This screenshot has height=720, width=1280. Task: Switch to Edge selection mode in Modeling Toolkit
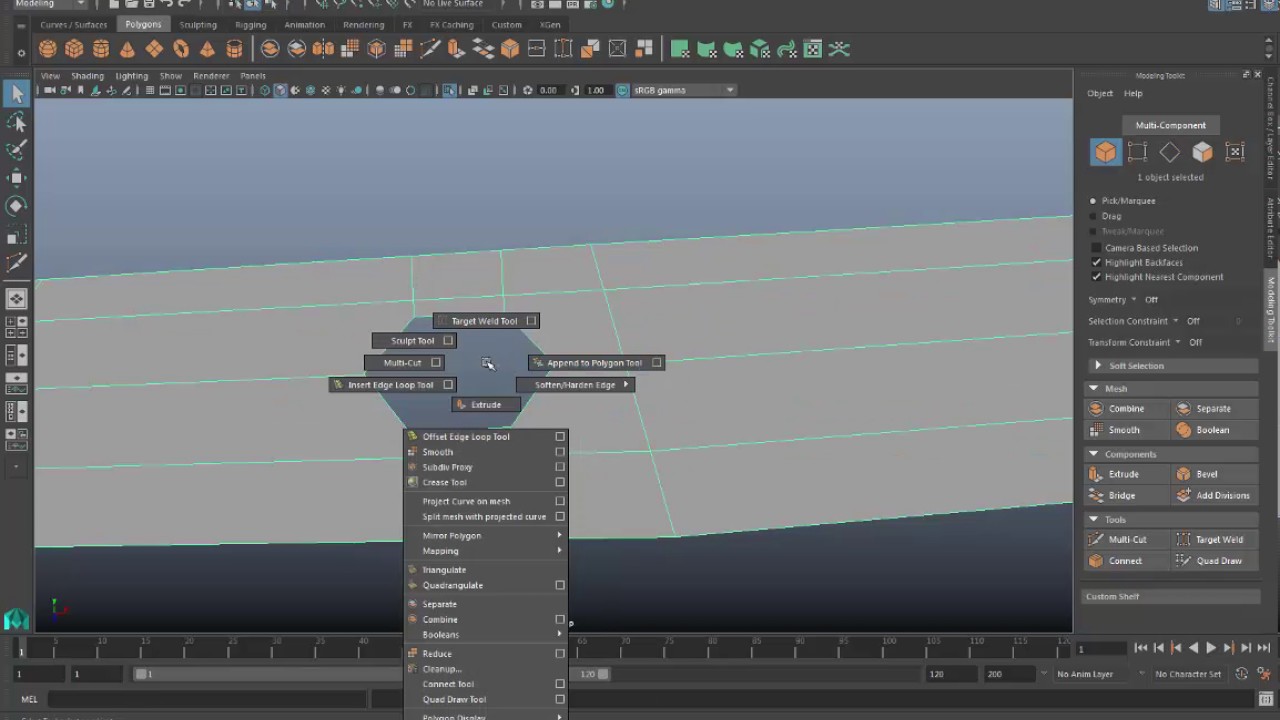tap(1170, 152)
